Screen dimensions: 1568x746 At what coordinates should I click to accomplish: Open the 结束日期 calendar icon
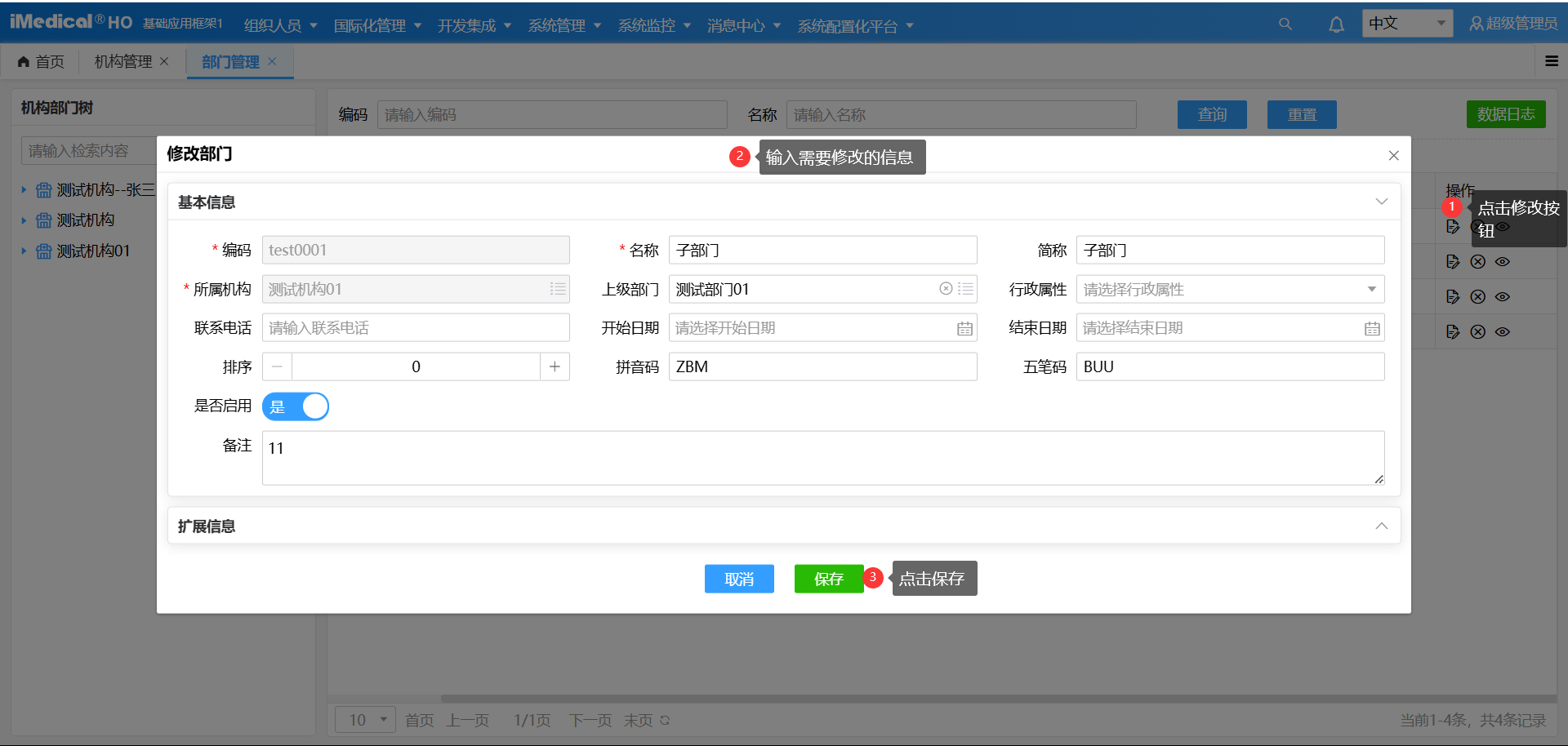(1372, 328)
